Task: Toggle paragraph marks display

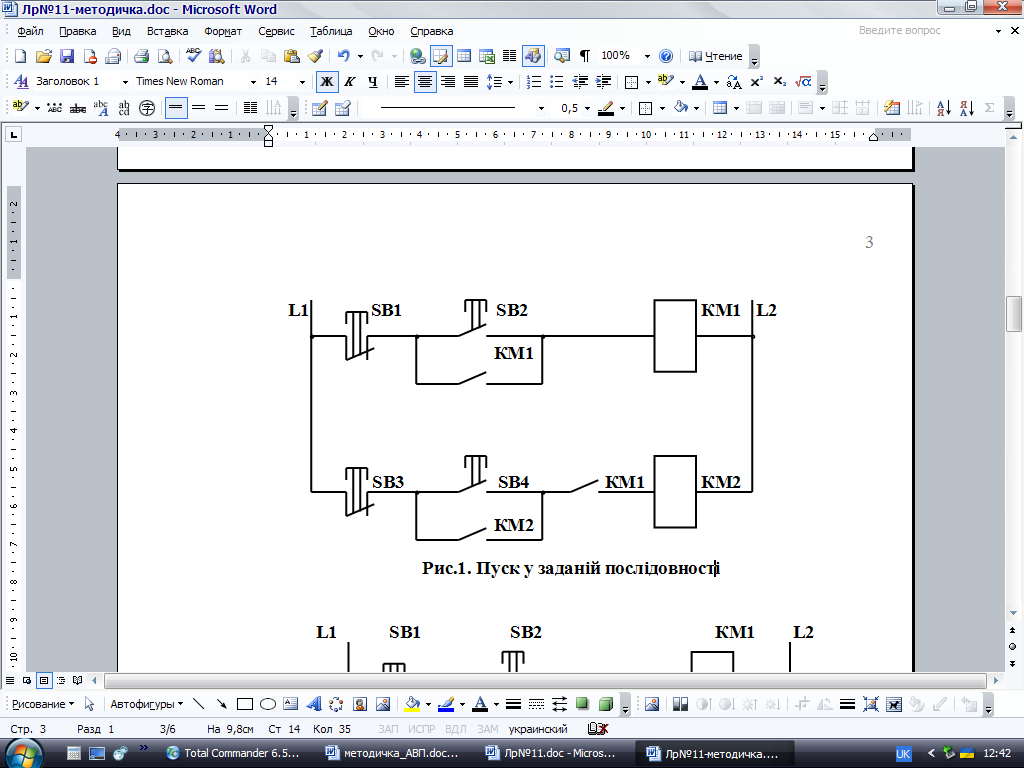Action: (584, 56)
